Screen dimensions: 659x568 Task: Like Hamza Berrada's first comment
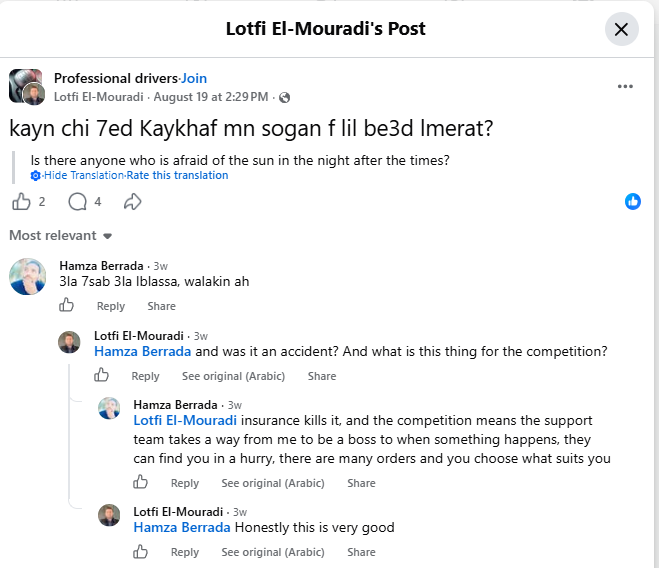tap(66, 305)
